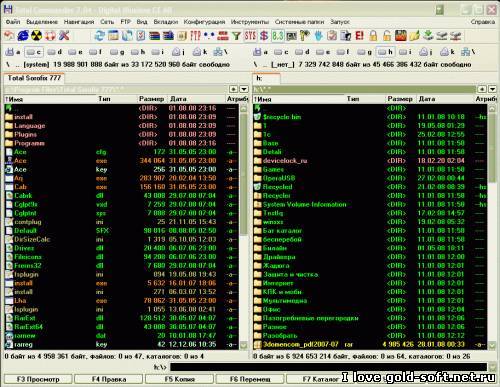Select System Volume Information folder
This screenshot has width=500, height=387.
[370, 204]
